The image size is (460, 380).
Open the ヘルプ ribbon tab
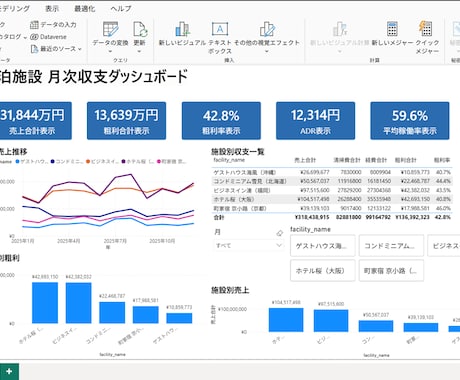pos(121,8)
